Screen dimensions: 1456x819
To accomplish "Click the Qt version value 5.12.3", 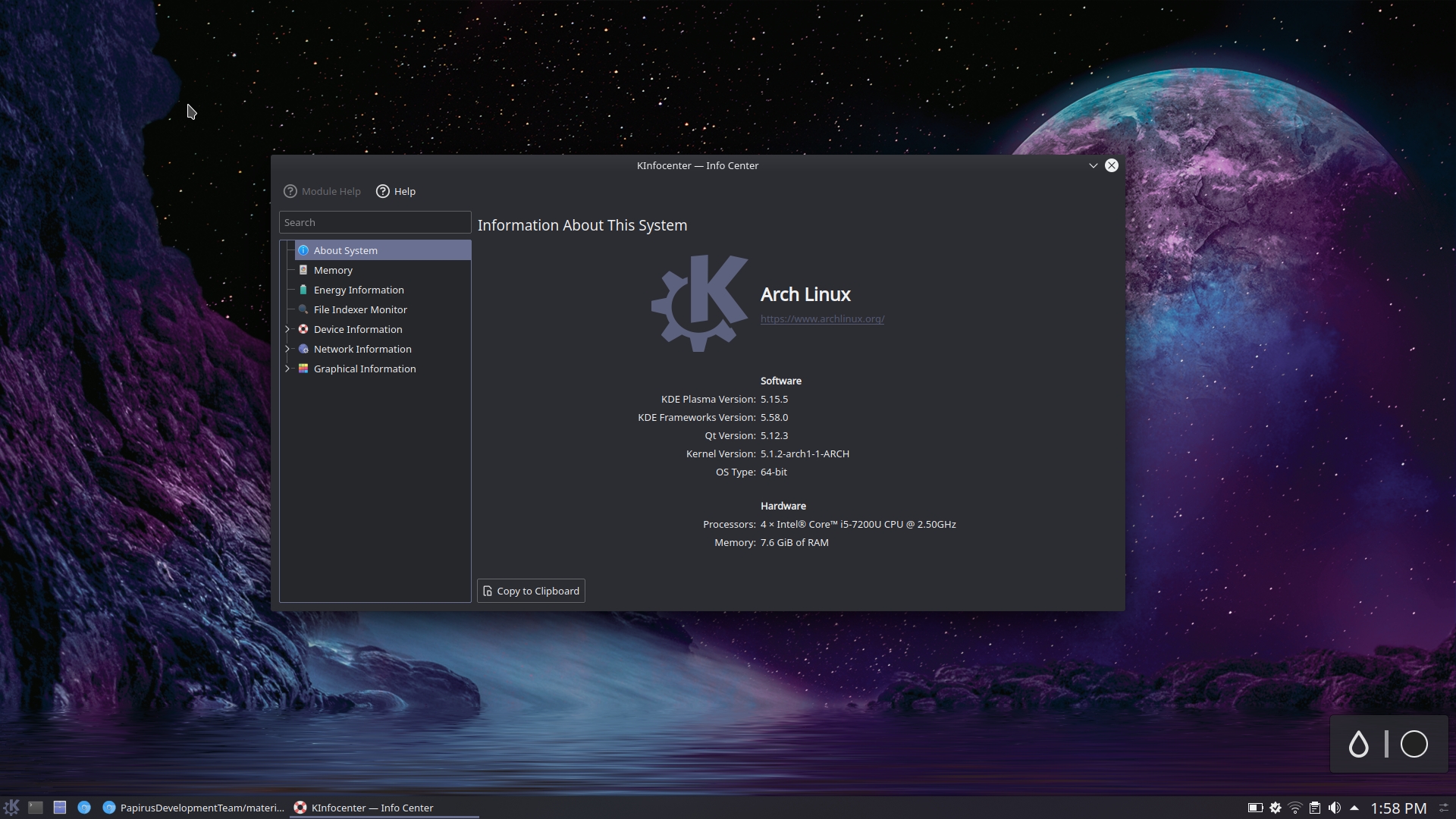I will click(774, 435).
